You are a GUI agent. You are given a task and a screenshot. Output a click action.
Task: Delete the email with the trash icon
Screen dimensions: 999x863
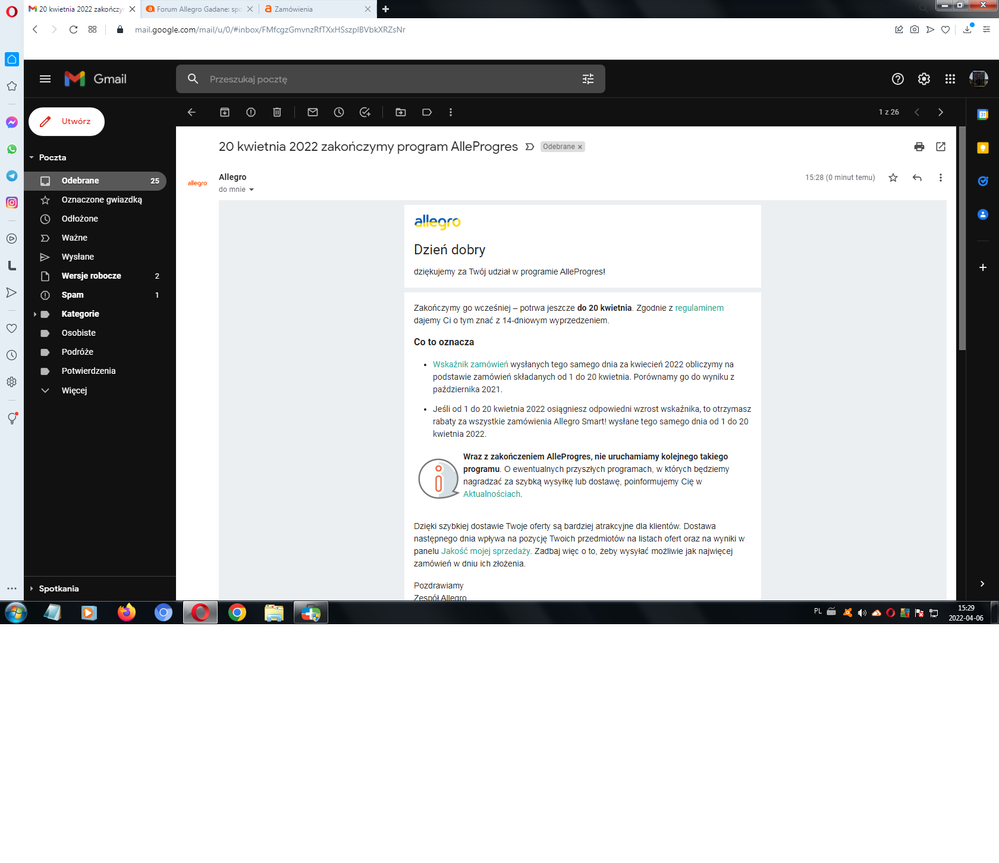[277, 112]
